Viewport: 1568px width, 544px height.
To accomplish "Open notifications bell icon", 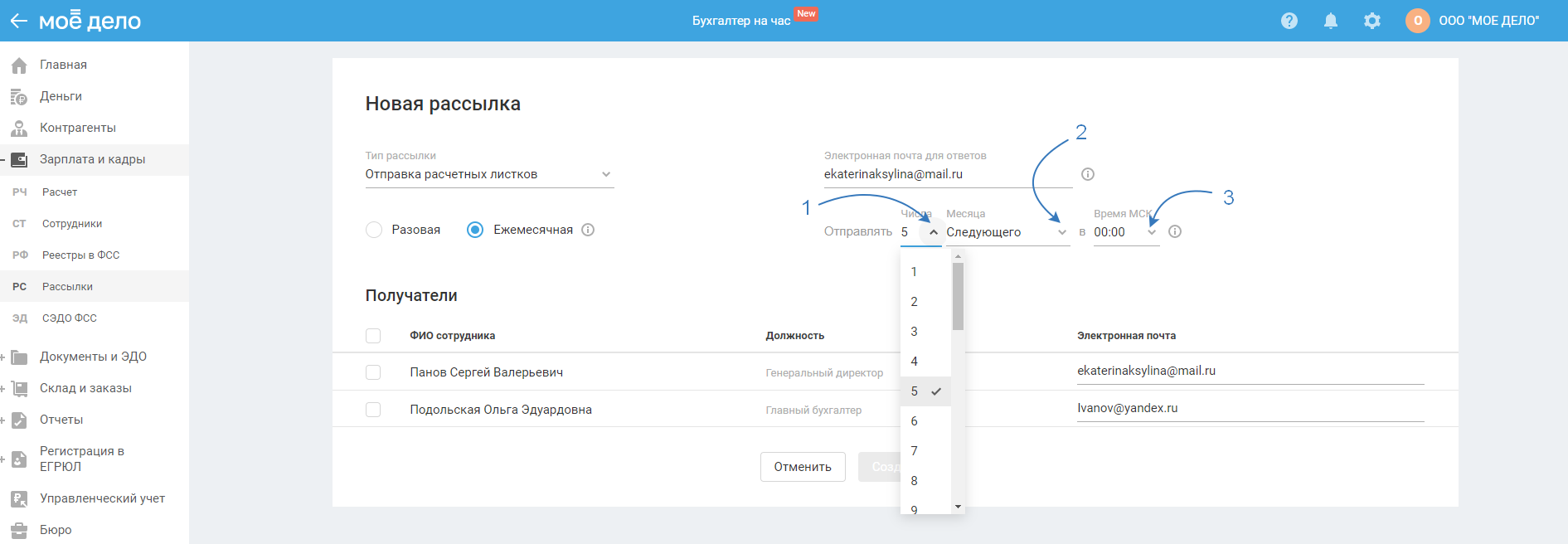I will click(1330, 21).
